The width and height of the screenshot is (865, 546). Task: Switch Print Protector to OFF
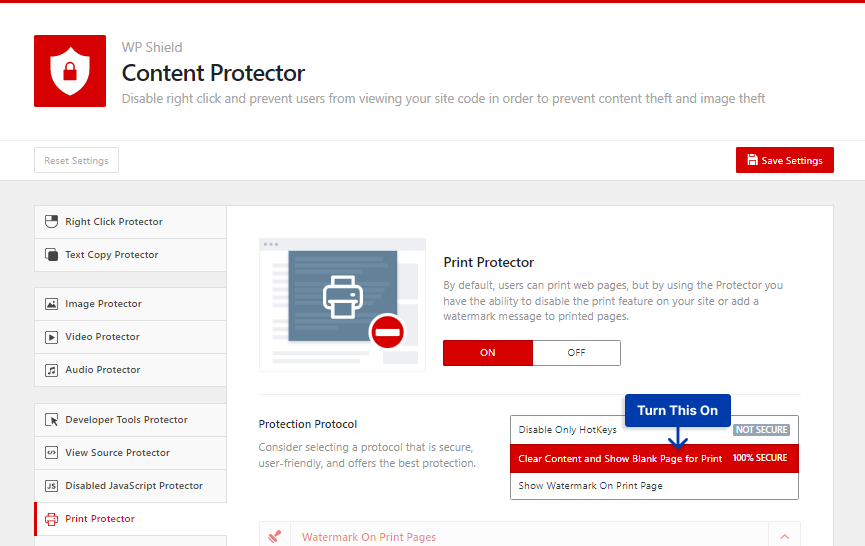576,353
